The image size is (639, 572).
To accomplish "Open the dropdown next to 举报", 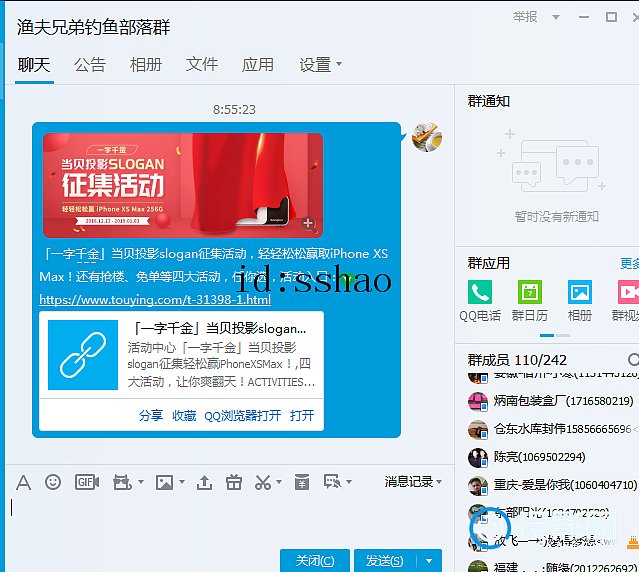I will (x=555, y=17).
